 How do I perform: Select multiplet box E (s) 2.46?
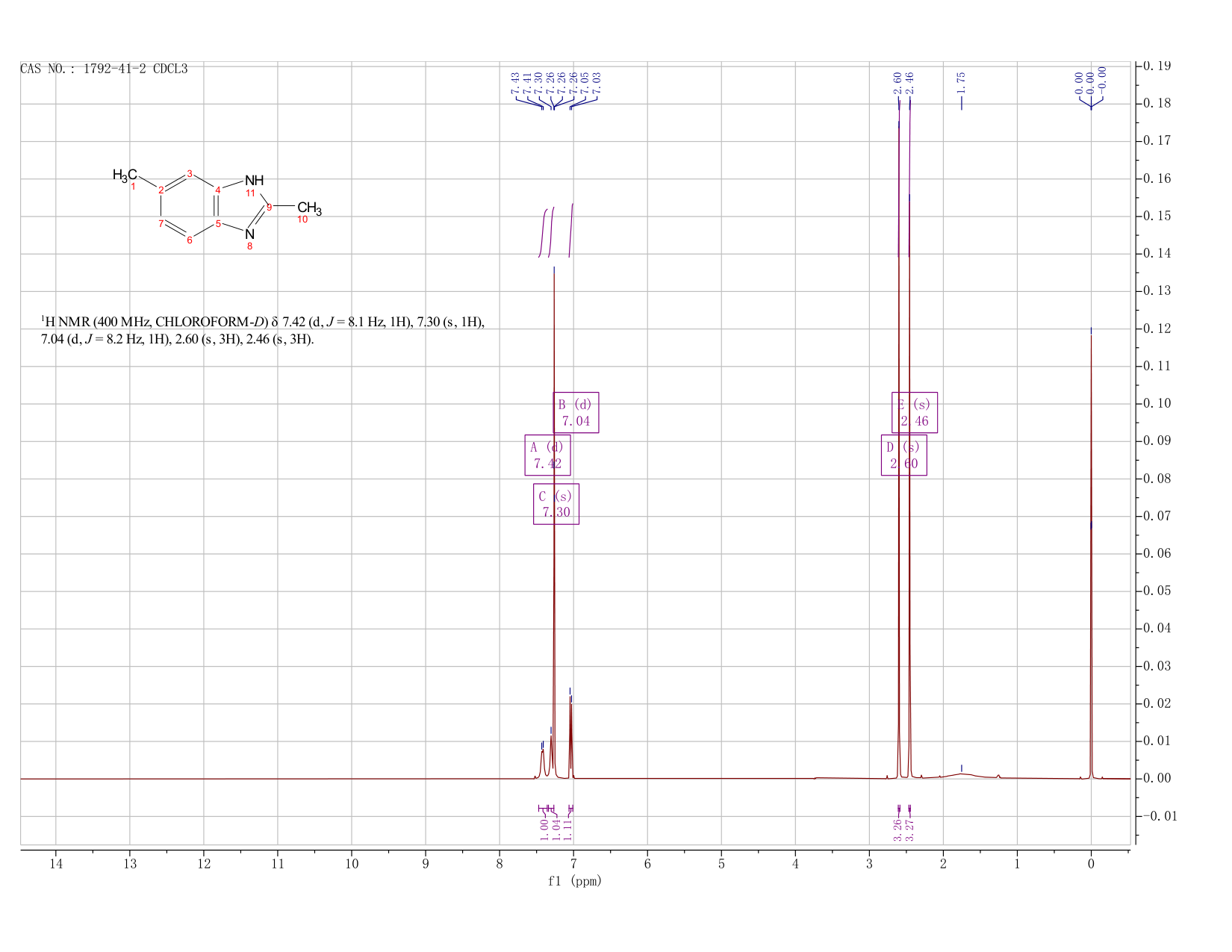pyautogui.click(x=915, y=412)
